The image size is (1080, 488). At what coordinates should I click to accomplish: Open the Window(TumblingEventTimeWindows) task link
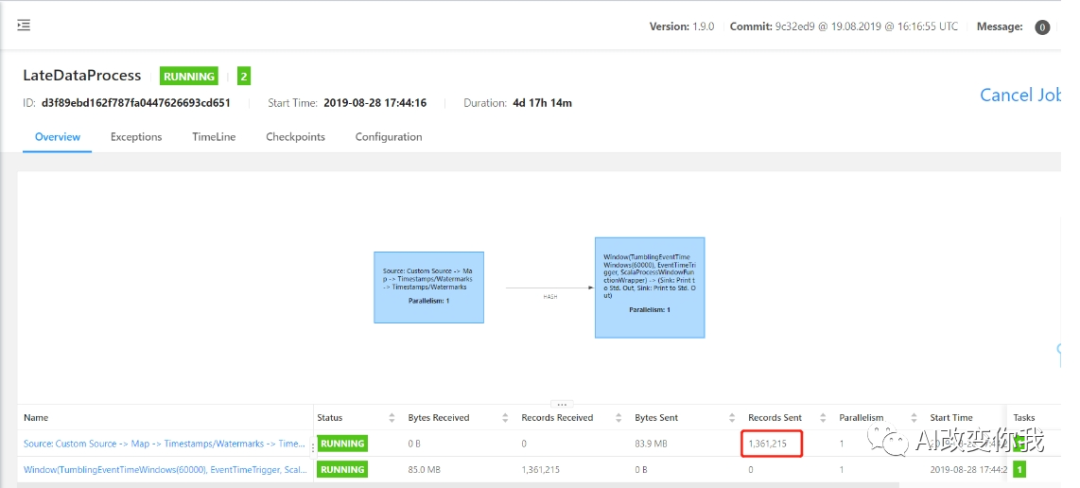[164, 469]
